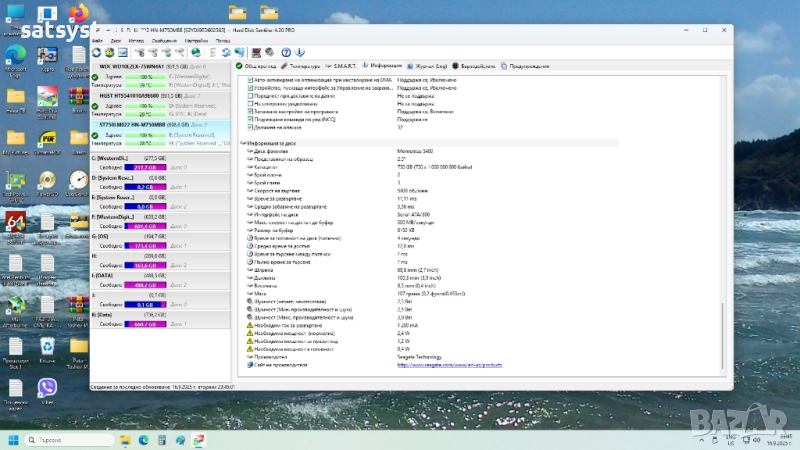Viewport: 800px width, 450px height.
Task: Toggle the auto-activation on DMA checkbox
Action: tap(251, 79)
